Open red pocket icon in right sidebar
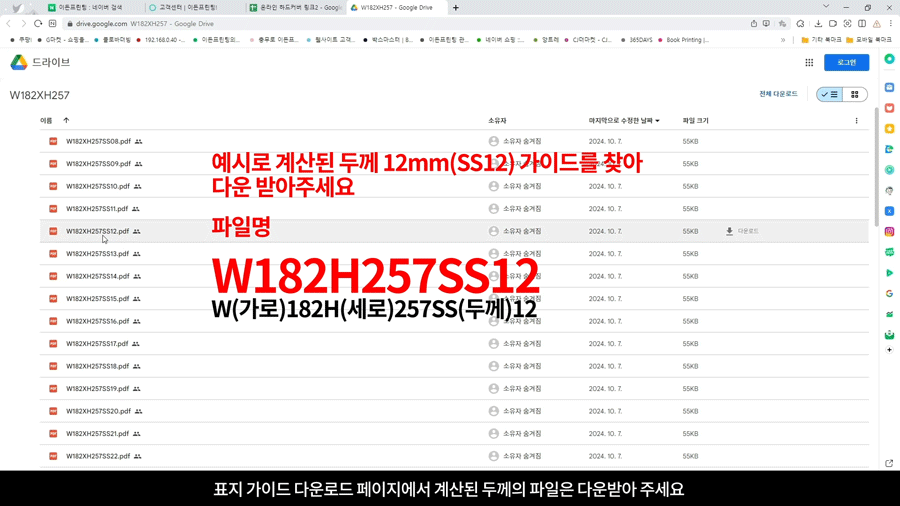The height and width of the screenshot is (506, 900). click(x=889, y=108)
